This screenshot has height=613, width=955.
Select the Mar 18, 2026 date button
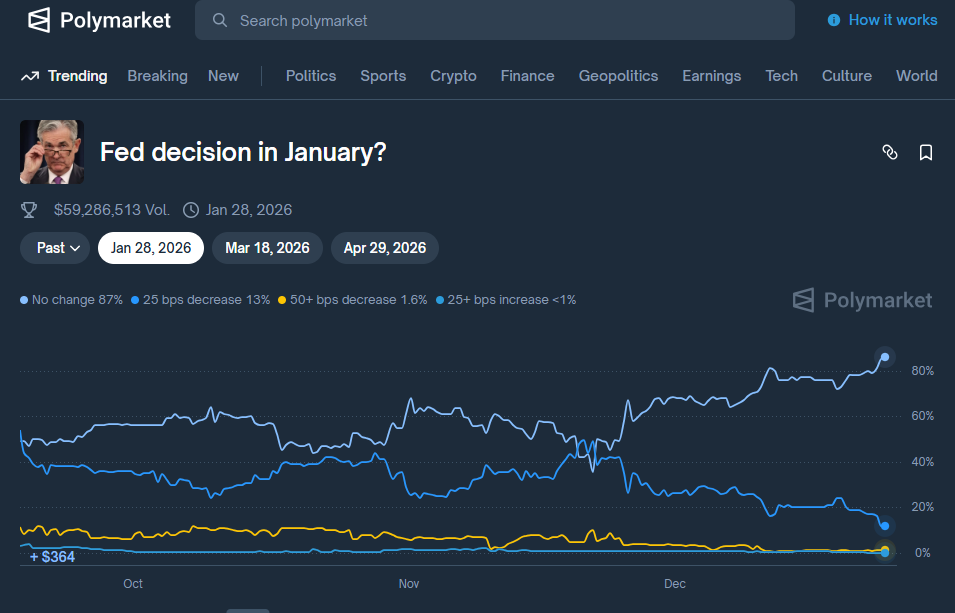(266, 247)
